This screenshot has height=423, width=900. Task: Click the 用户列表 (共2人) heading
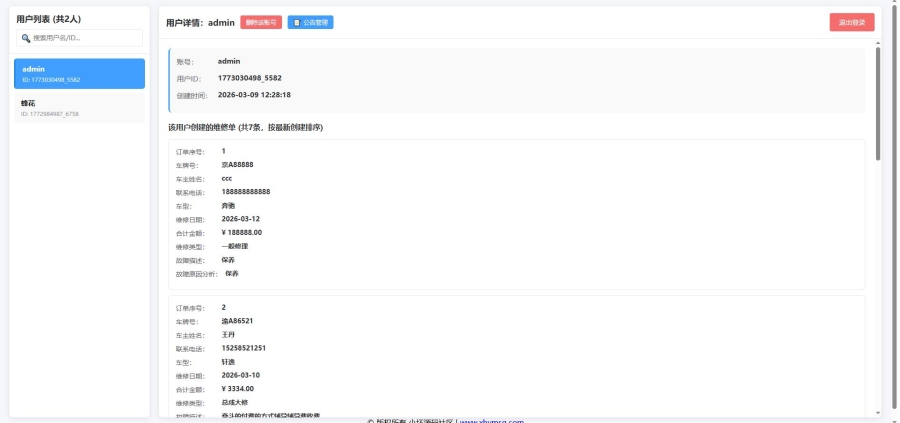click(x=50, y=19)
